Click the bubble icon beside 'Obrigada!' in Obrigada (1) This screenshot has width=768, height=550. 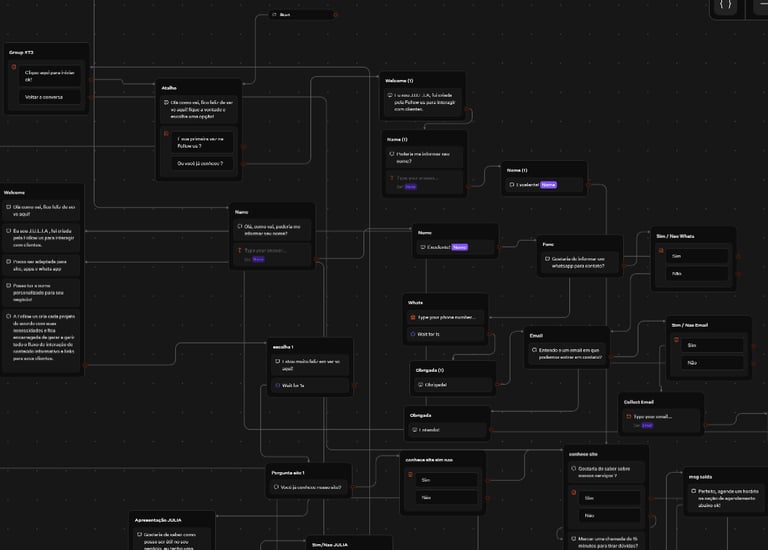click(x=420, y=384)
